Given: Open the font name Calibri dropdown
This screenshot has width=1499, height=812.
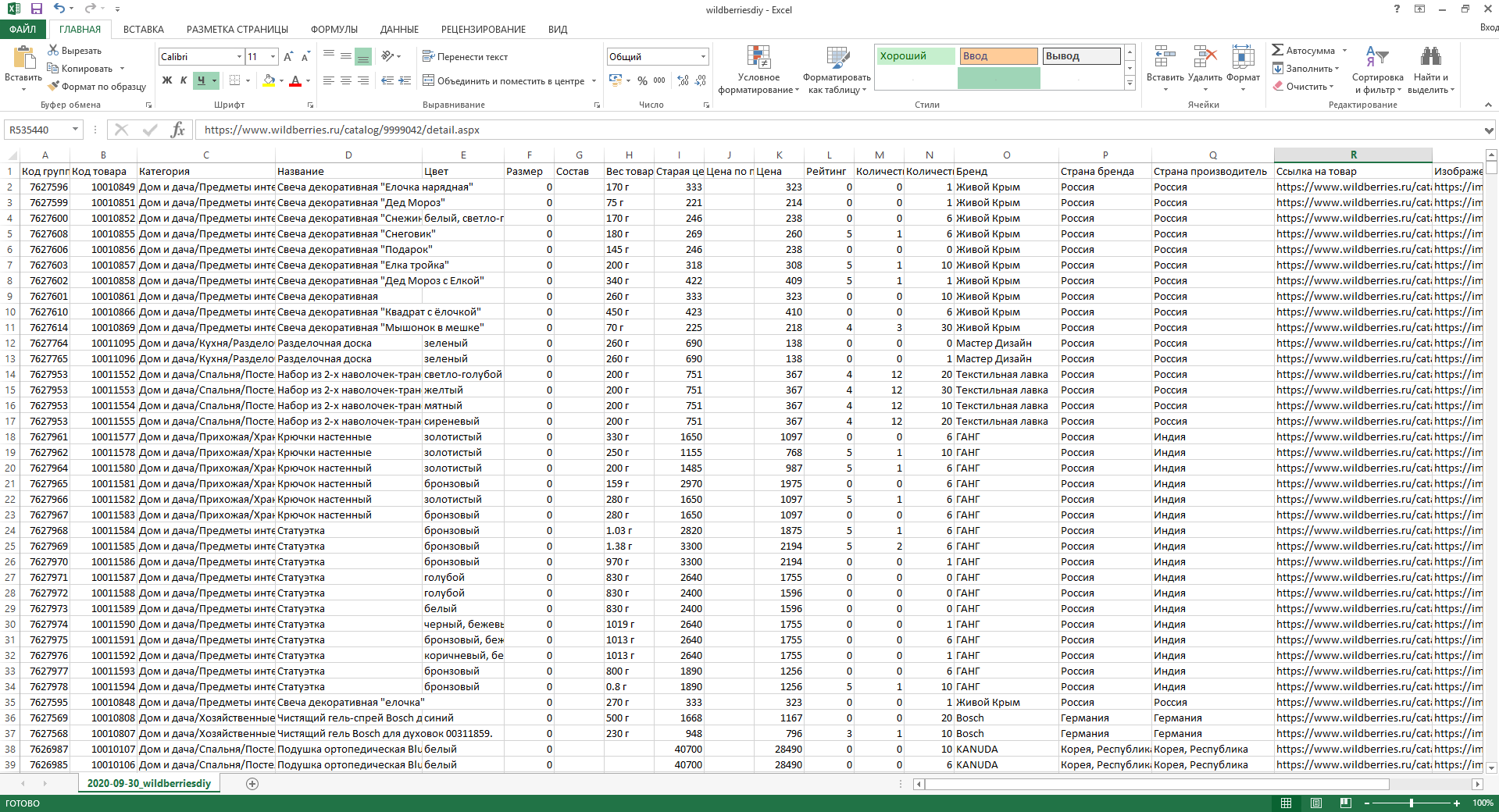Looking at the screenshot, I should pyautogui.click(x=239, y=56).
